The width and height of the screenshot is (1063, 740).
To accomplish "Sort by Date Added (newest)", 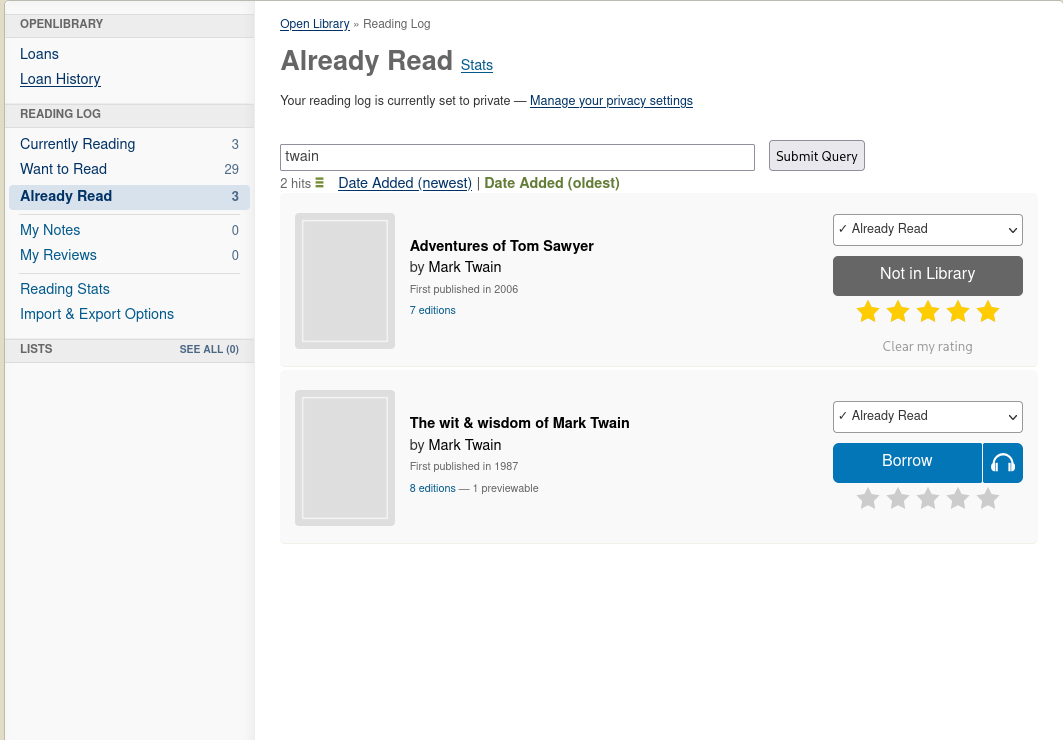I will coord(405,184).
